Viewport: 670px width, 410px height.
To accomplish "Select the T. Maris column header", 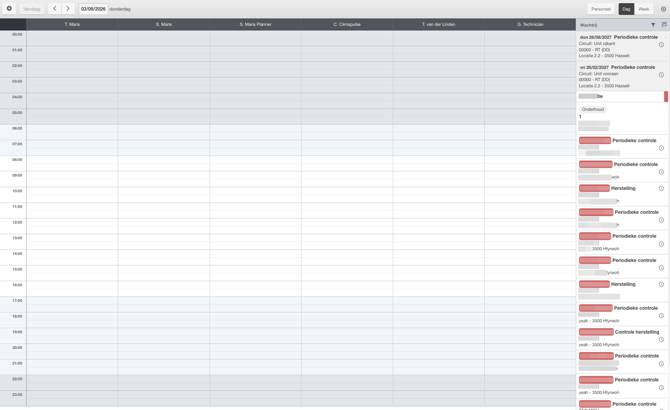I will pyautogui.click(x=72, y=24).
